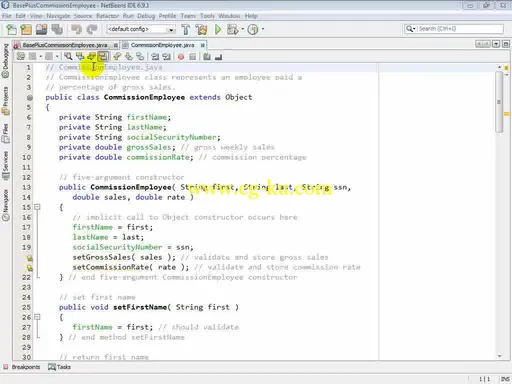Open the Source menu
The height and width of the screenshot is (384, 512).
click(83, 16)
